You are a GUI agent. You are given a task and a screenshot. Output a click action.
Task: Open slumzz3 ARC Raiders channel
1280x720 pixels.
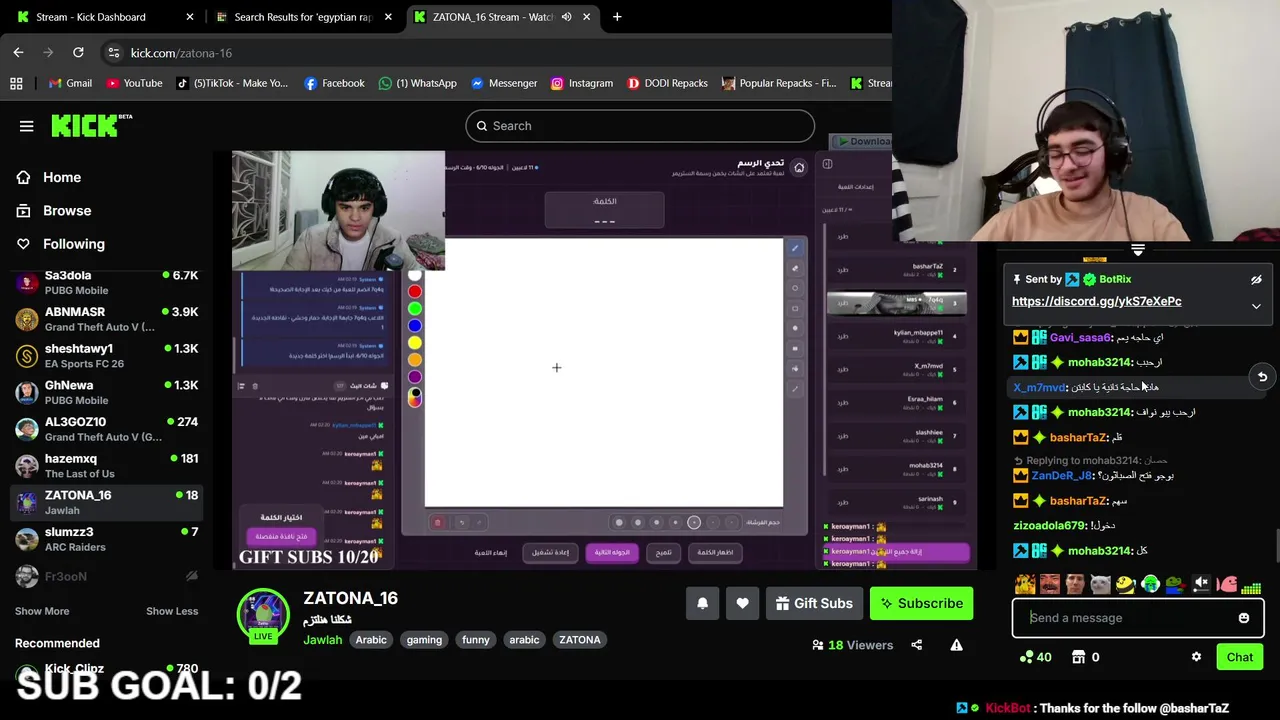pos(107,539)
